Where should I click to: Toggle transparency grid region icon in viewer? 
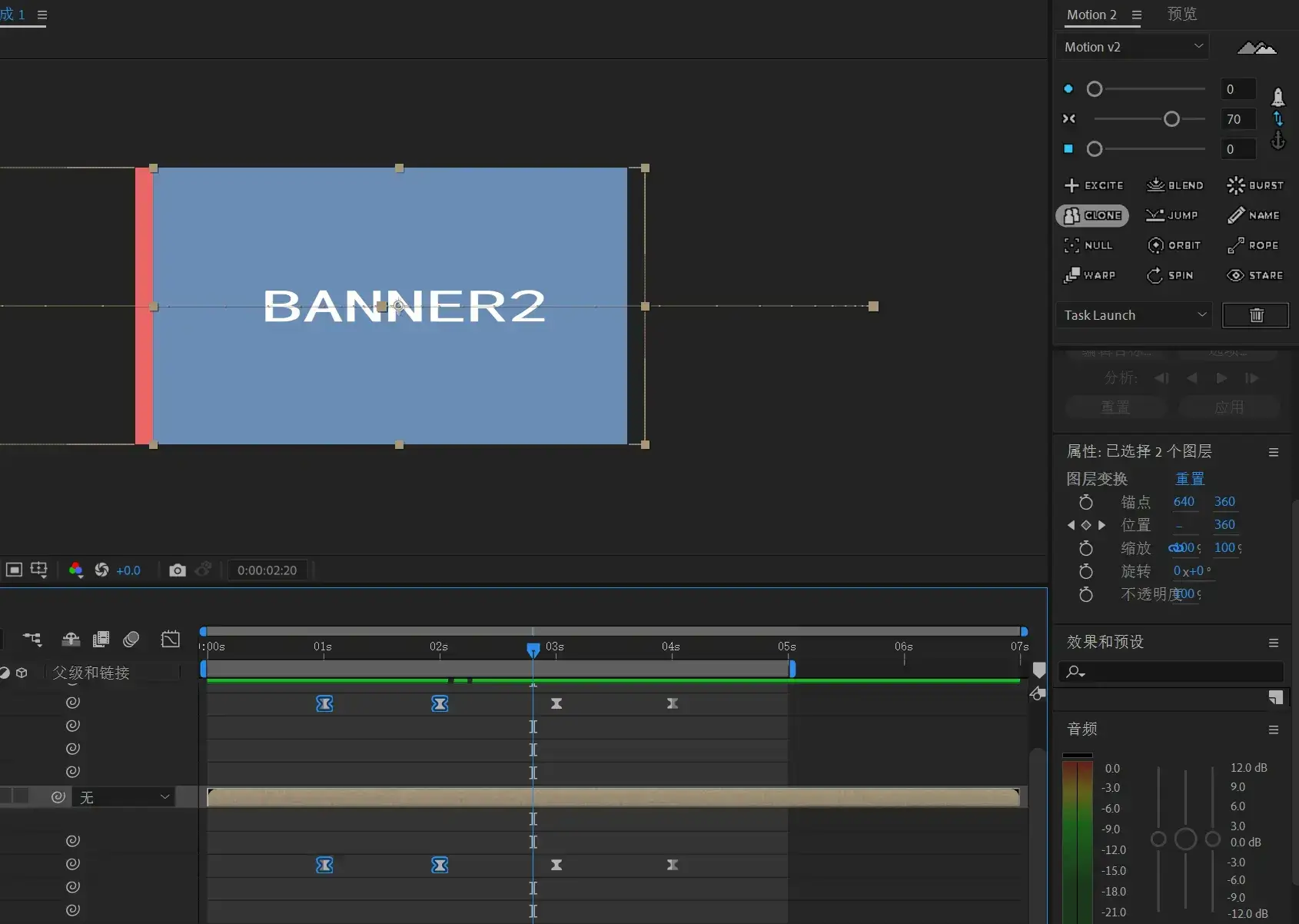[14, 570]
